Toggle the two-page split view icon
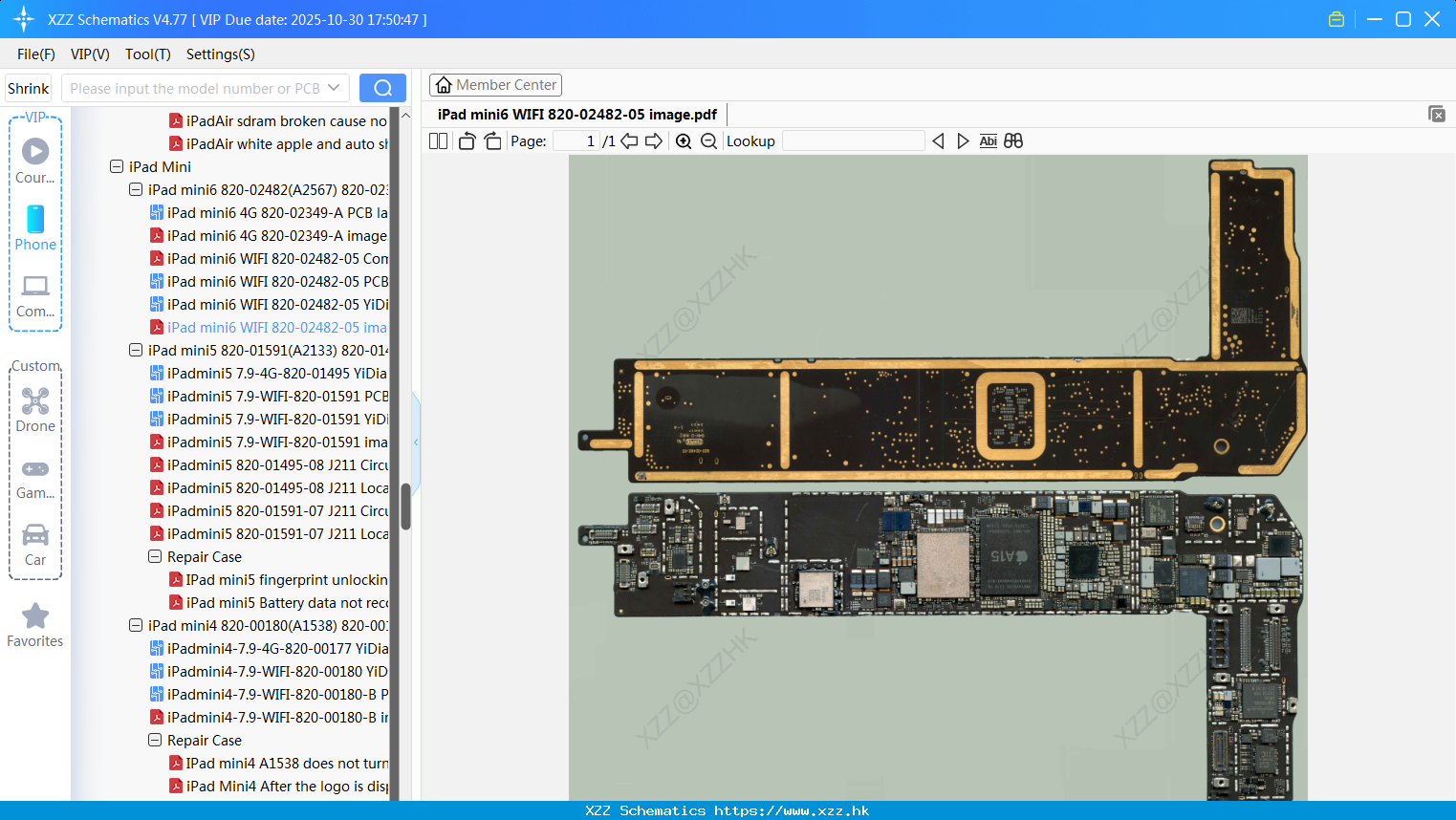 tap(438, 141)
